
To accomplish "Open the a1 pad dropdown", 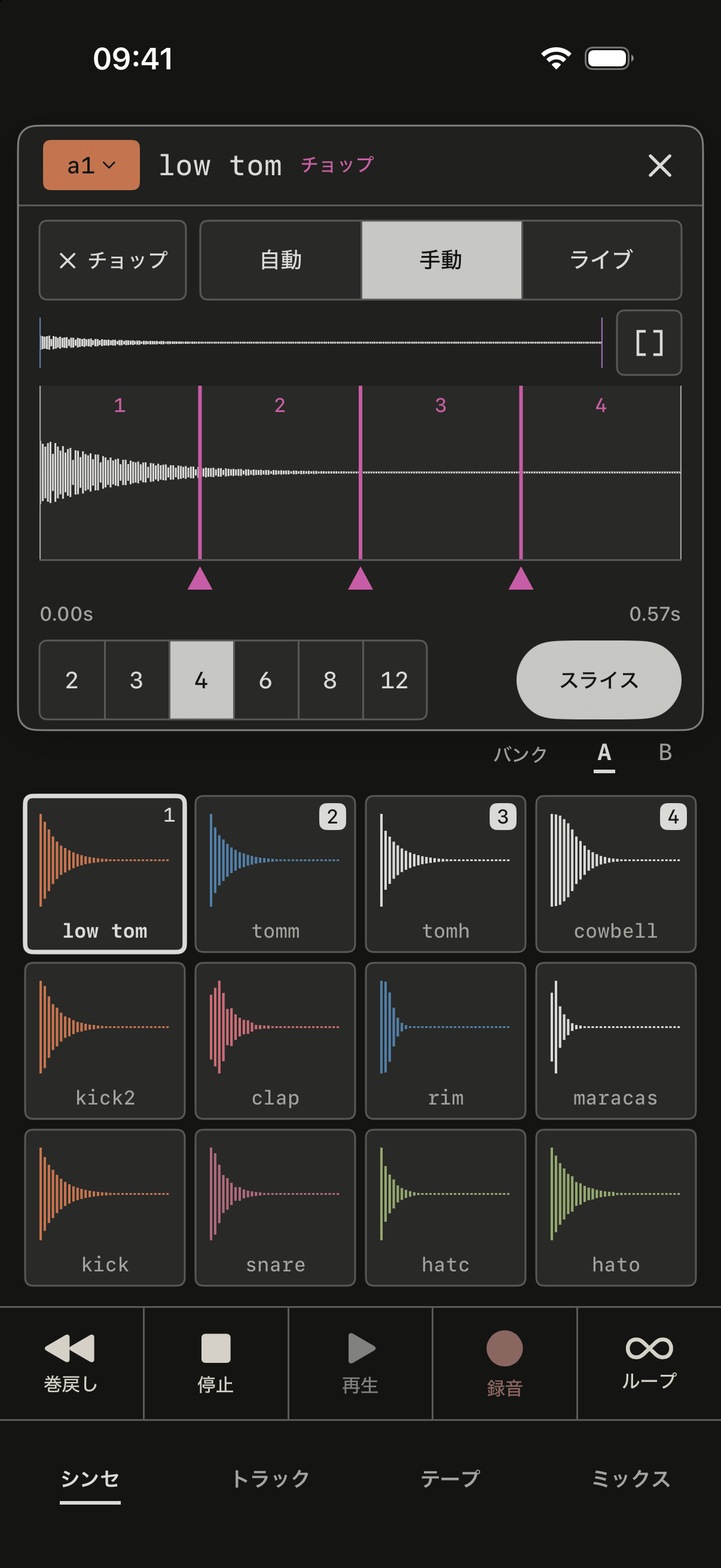I will coord(91,165).
